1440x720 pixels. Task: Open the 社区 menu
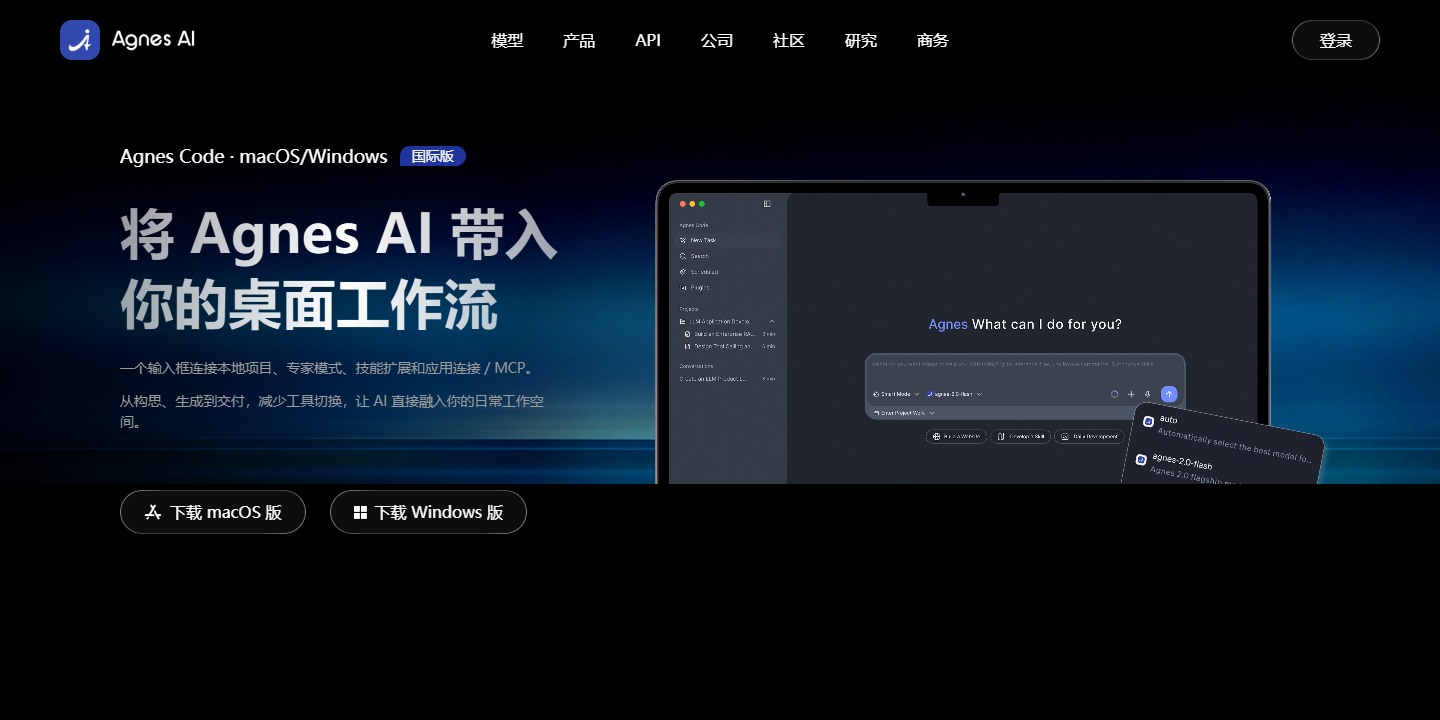pyautogui.click(x=789, y=40)
